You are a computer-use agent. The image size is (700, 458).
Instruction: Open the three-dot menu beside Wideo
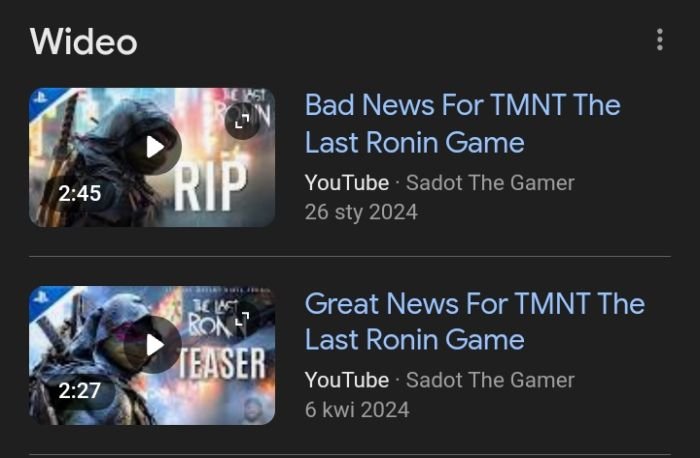click(660, 40)
